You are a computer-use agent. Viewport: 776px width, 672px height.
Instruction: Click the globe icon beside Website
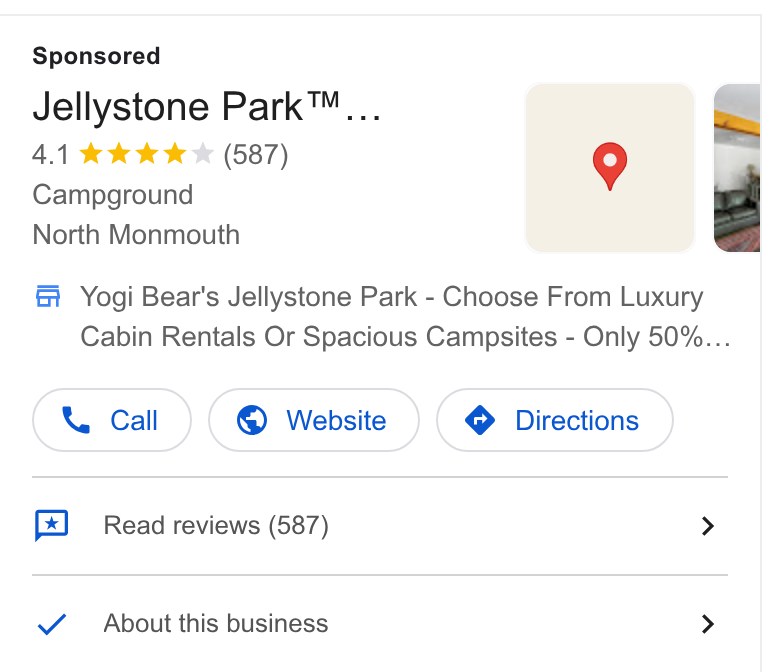pos(252,420)
